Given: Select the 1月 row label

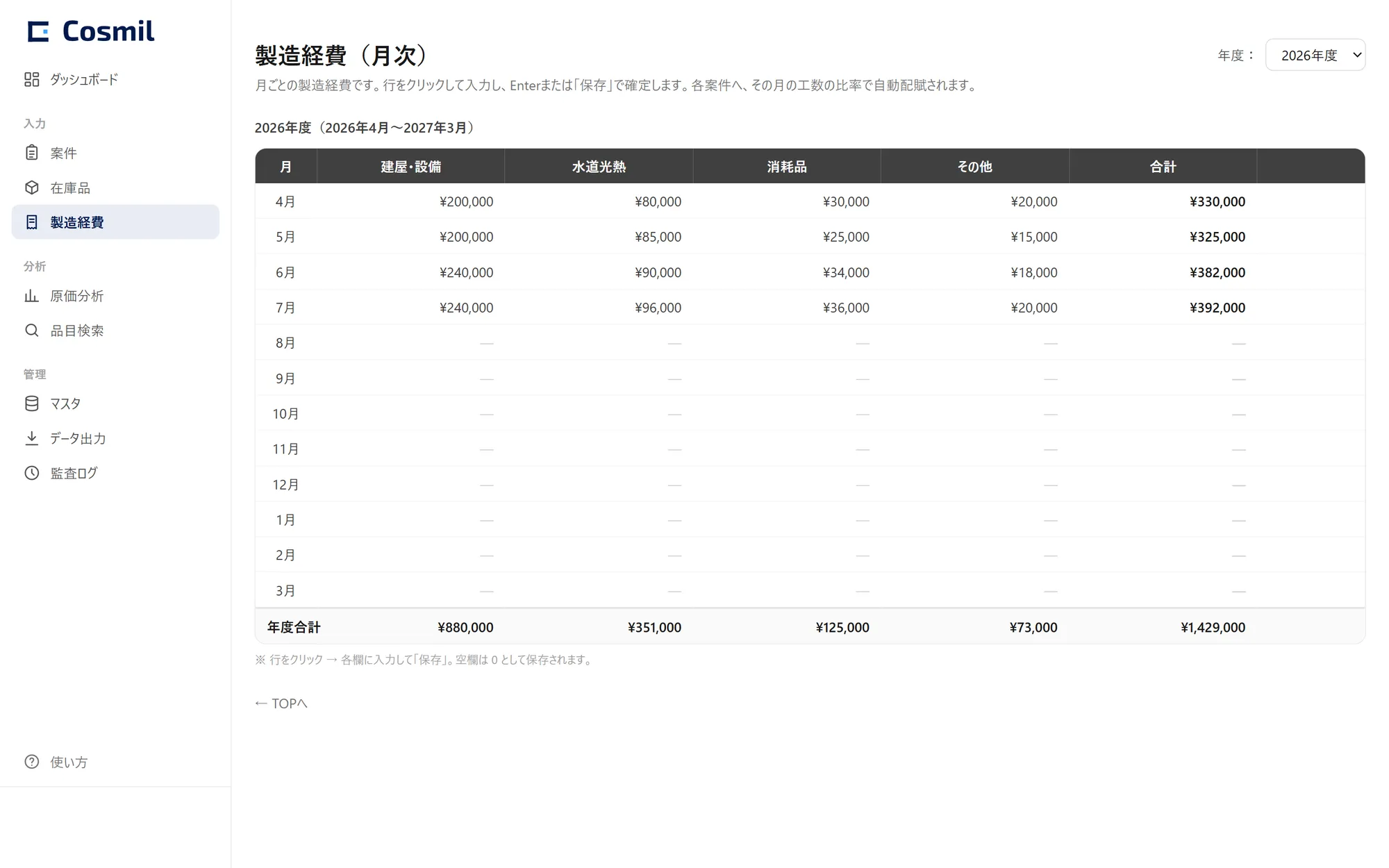Looking at the screenshot, I should click(285, 520).
